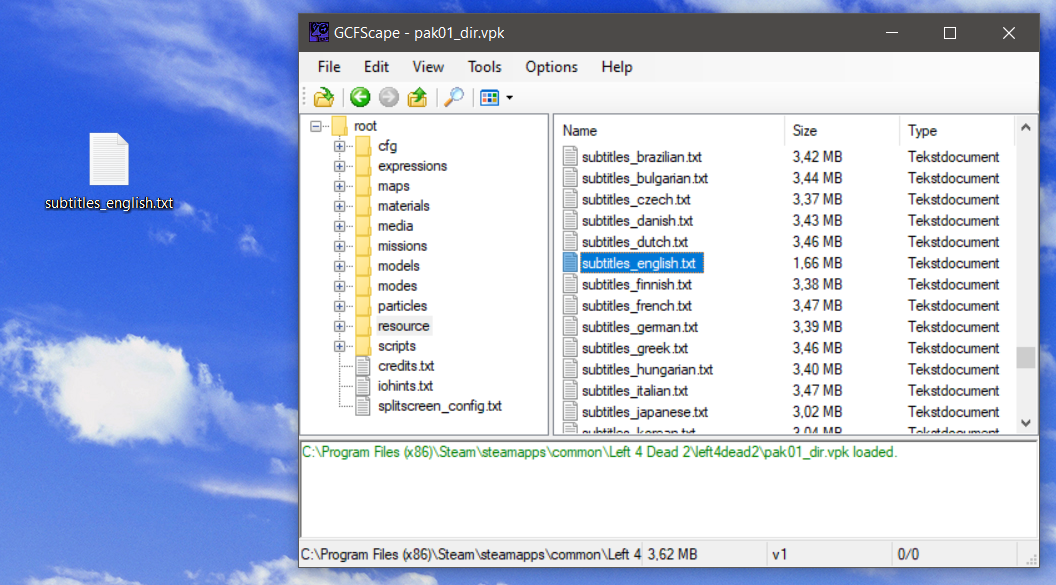Click the cfg folder icon
1056x585 pixels.
pos(363,146)
